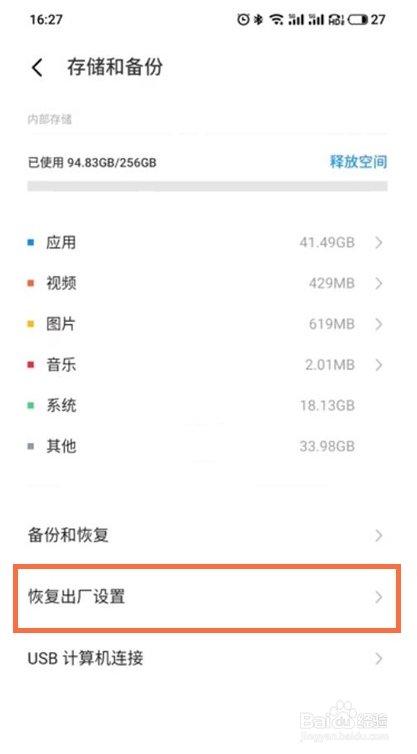
Task: Tap the blue 应用 color marker
Action: coord(31,242)
